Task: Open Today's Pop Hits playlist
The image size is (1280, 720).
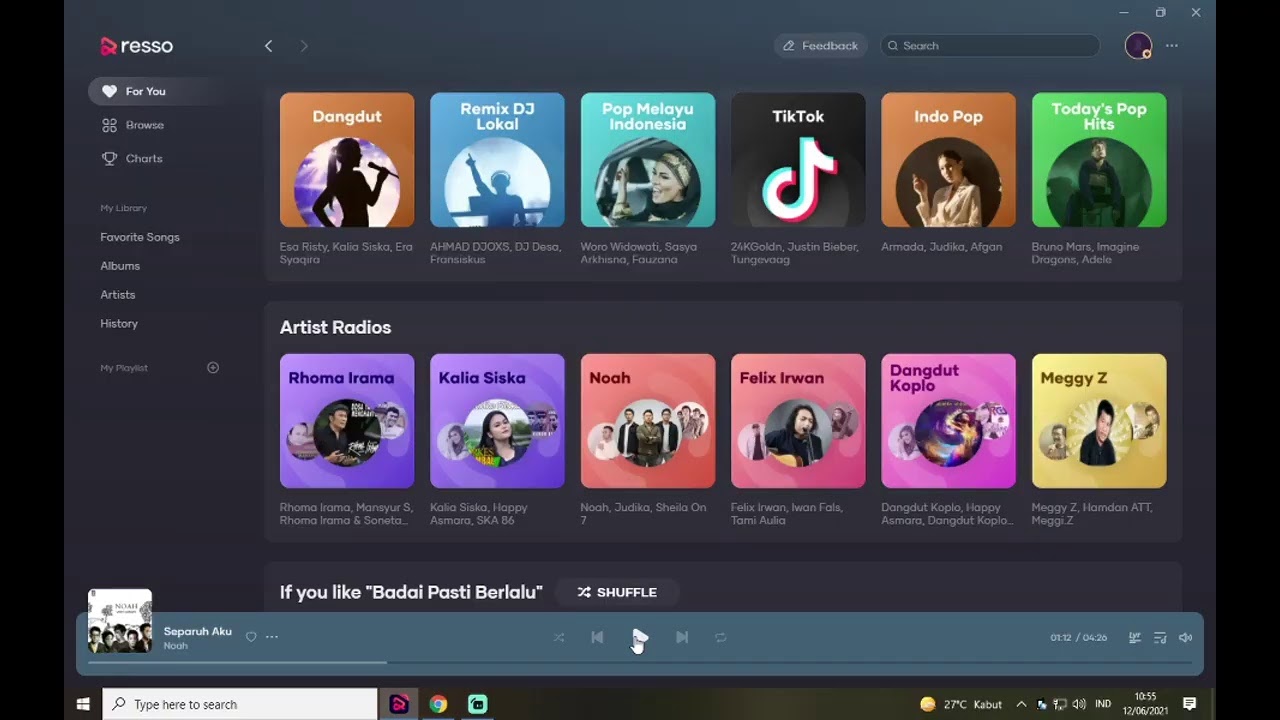Action: (x=1099, y=160)
